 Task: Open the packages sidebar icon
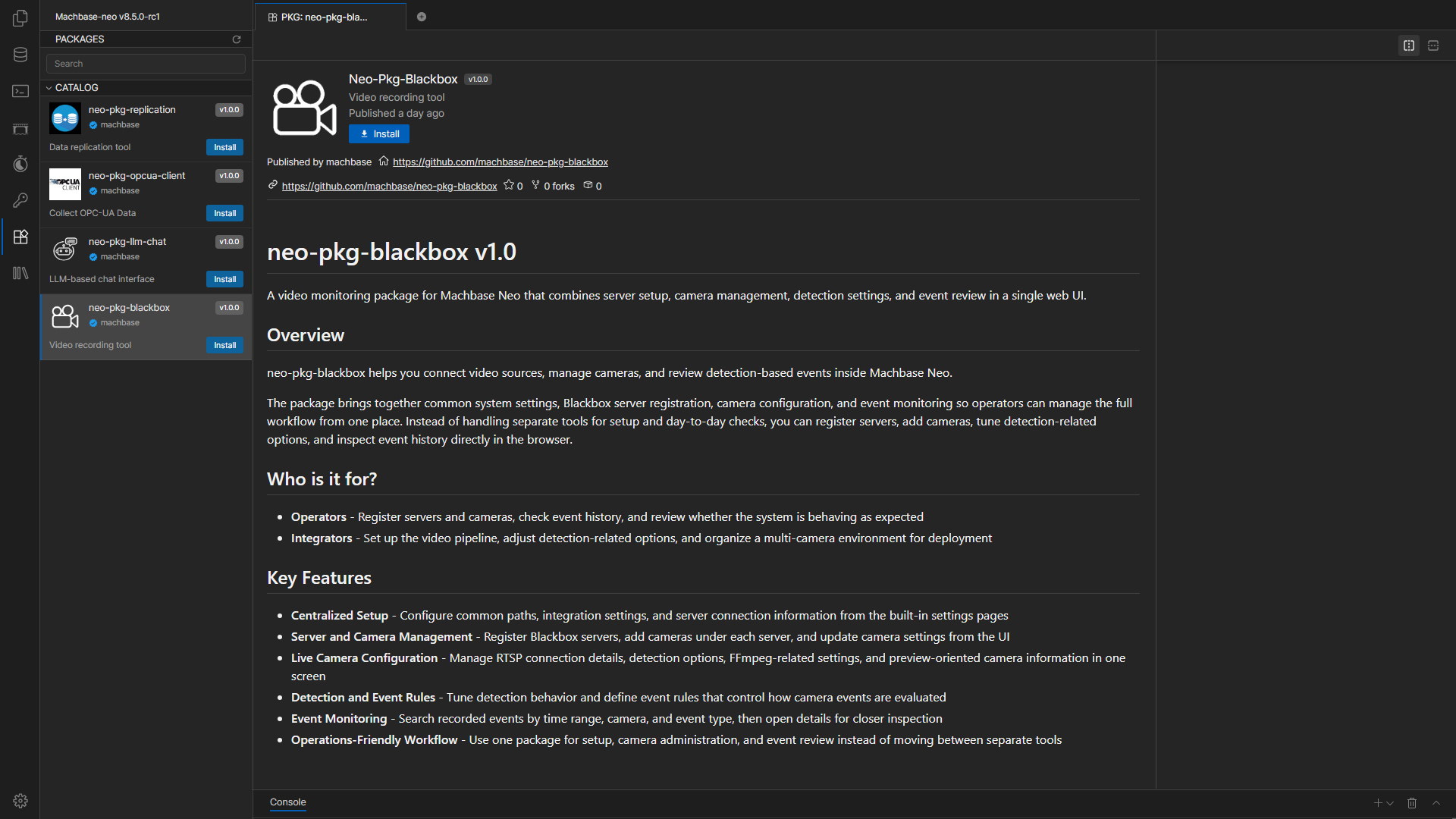point(20,237)
